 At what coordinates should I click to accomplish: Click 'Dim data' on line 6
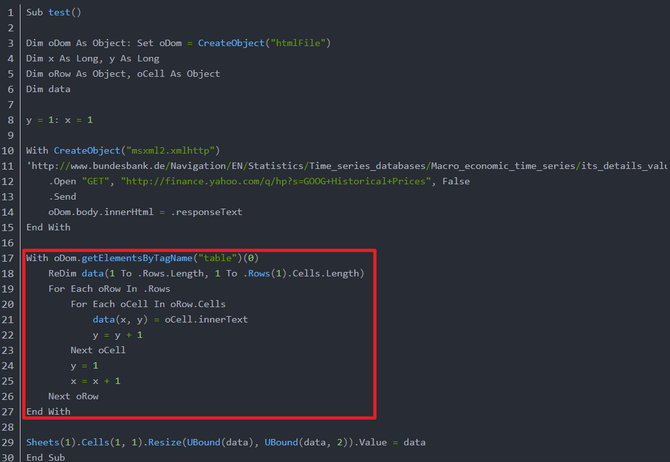pyautogui.click(x=48, y=89)
